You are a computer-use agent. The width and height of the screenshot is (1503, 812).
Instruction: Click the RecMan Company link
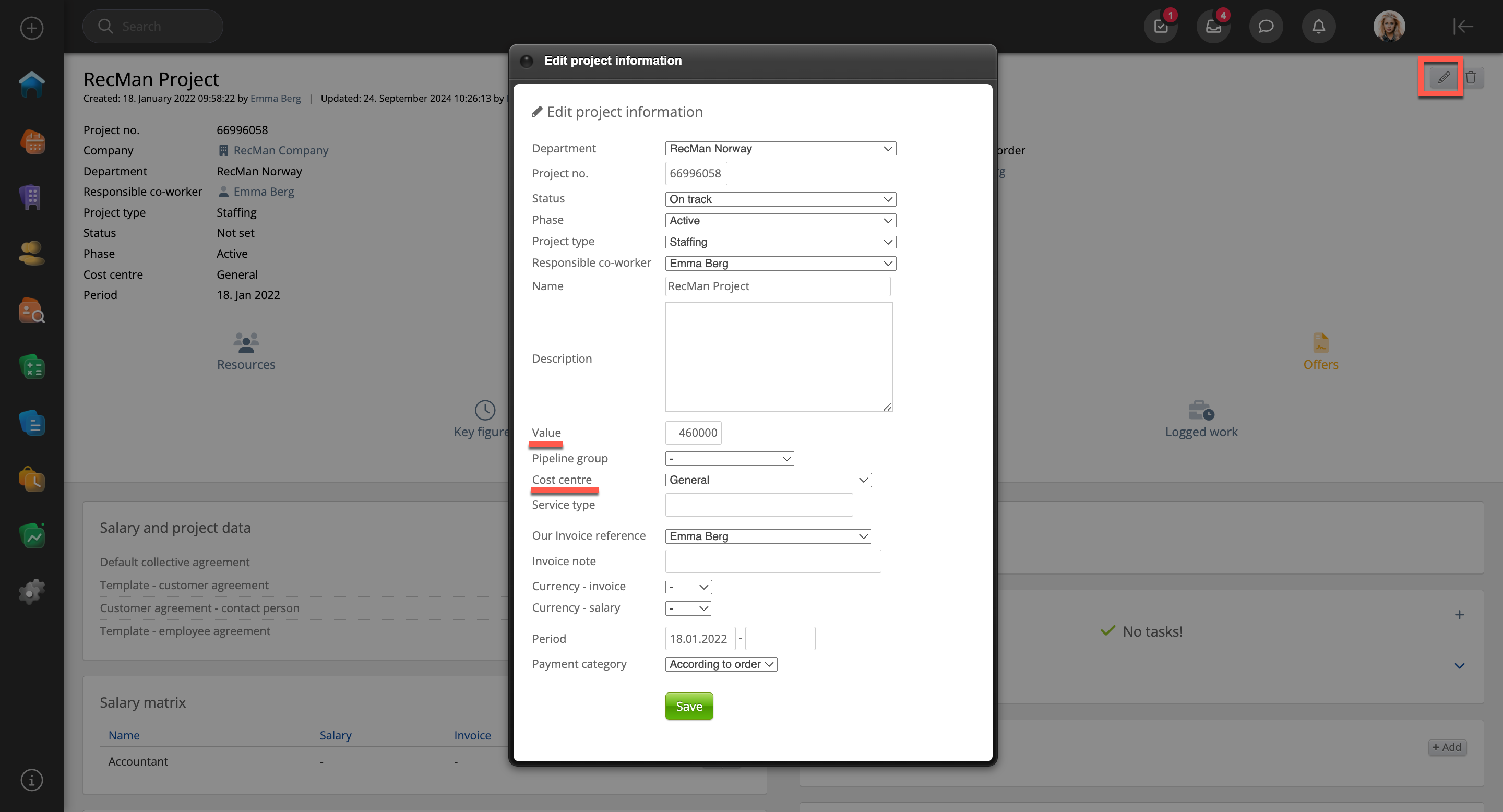point(281,150)
